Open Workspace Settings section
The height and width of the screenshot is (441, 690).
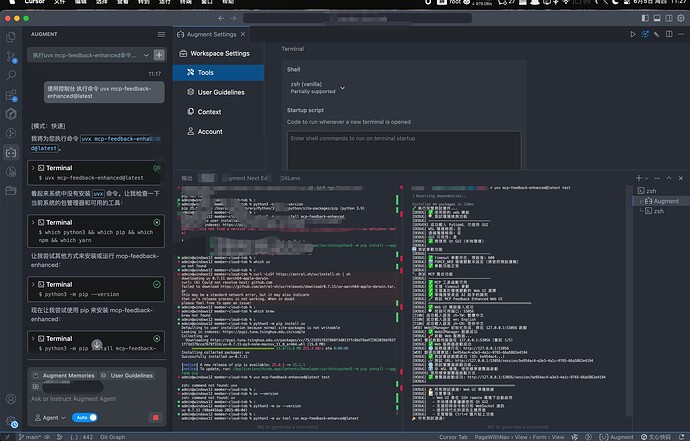215,53
